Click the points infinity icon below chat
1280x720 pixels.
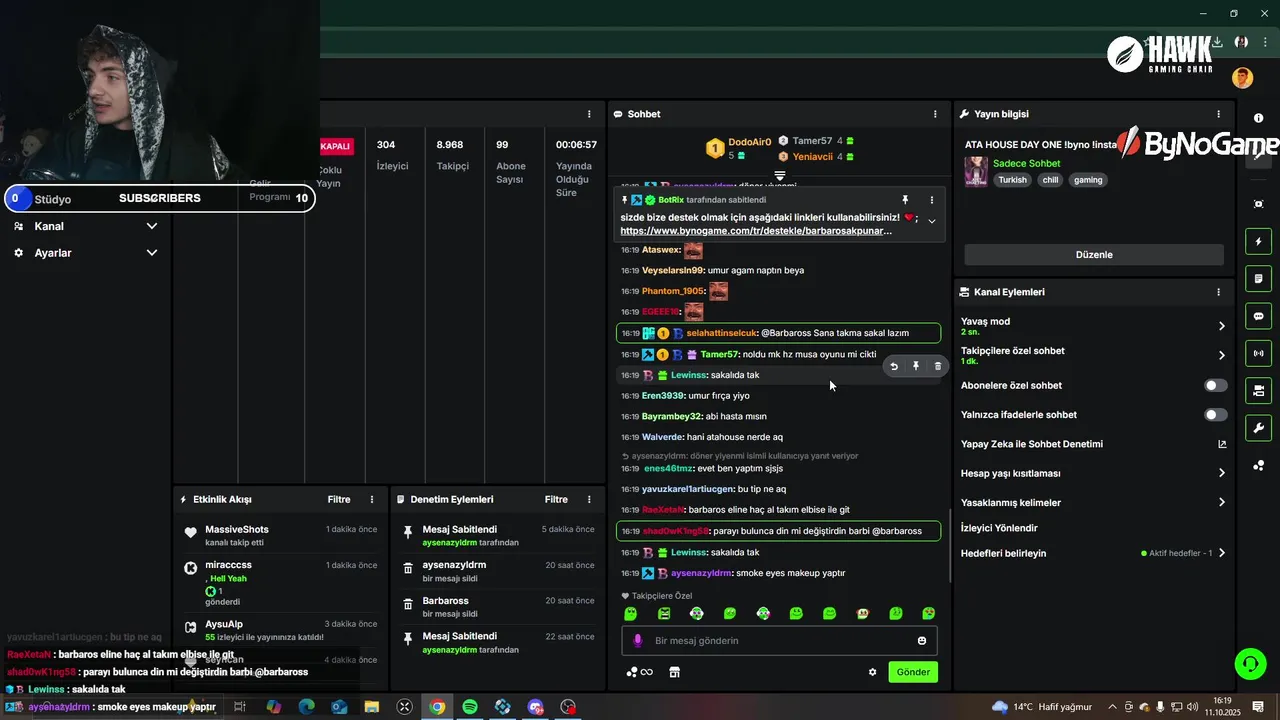(x=639, y=672)
